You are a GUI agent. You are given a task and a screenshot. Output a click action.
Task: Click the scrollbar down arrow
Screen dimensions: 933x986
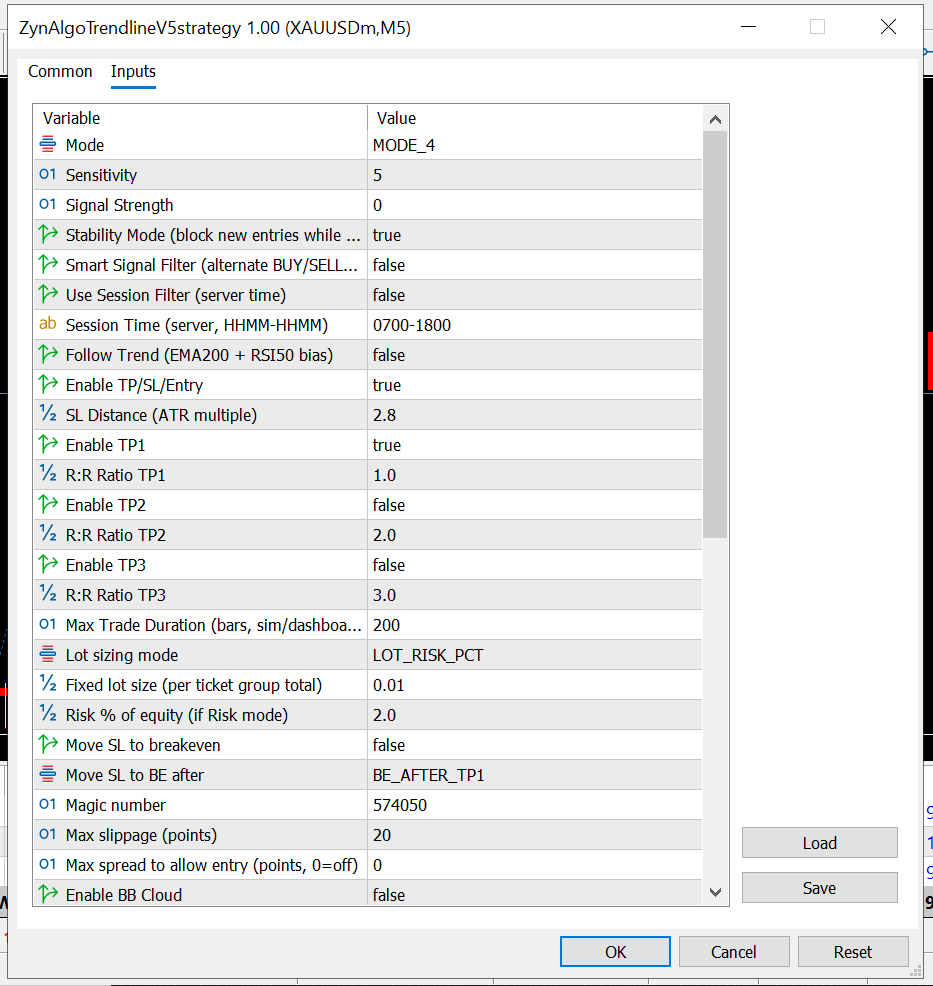715,892
